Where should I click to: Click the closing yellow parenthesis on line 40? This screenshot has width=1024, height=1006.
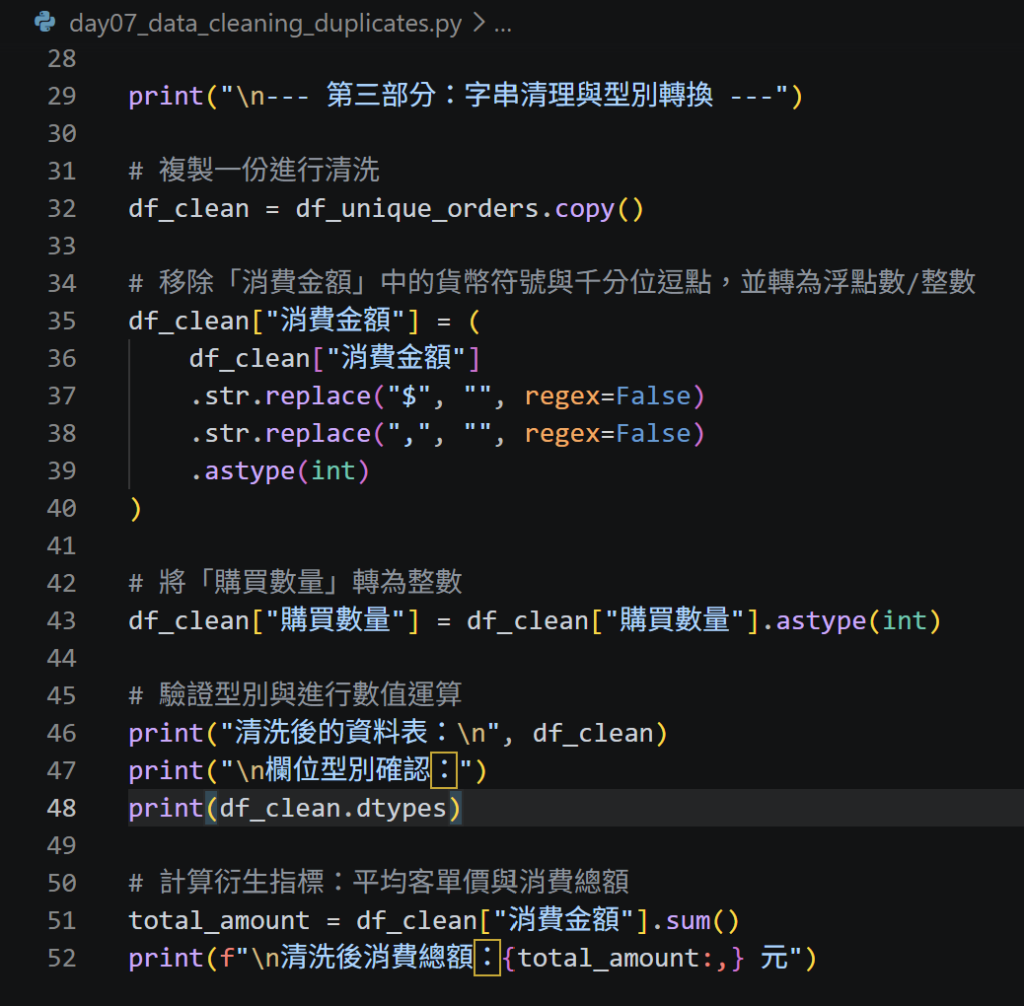click(x=135, y=508)
